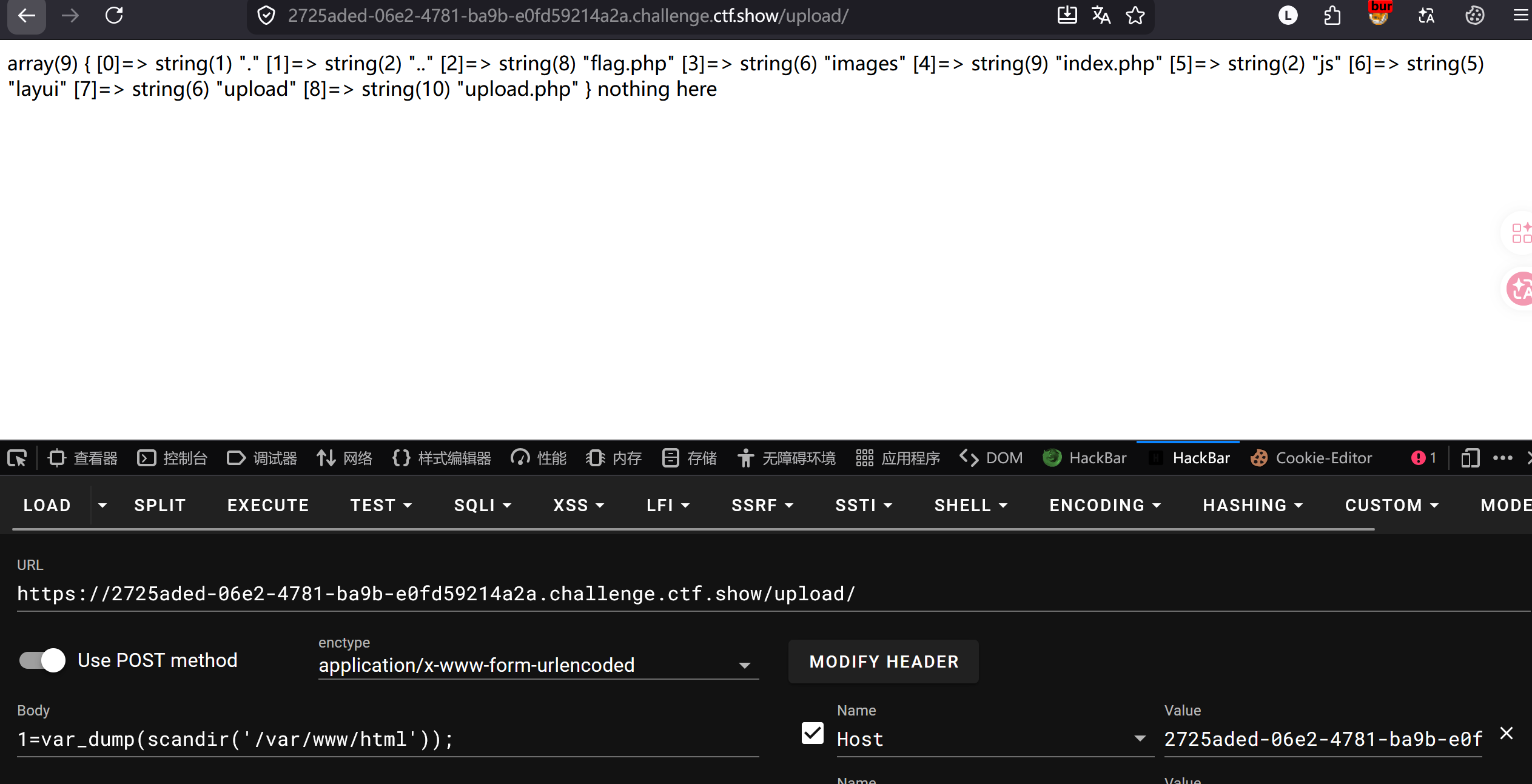
Task: Uncheck the Host header checkbox
Action: (812, 733)
